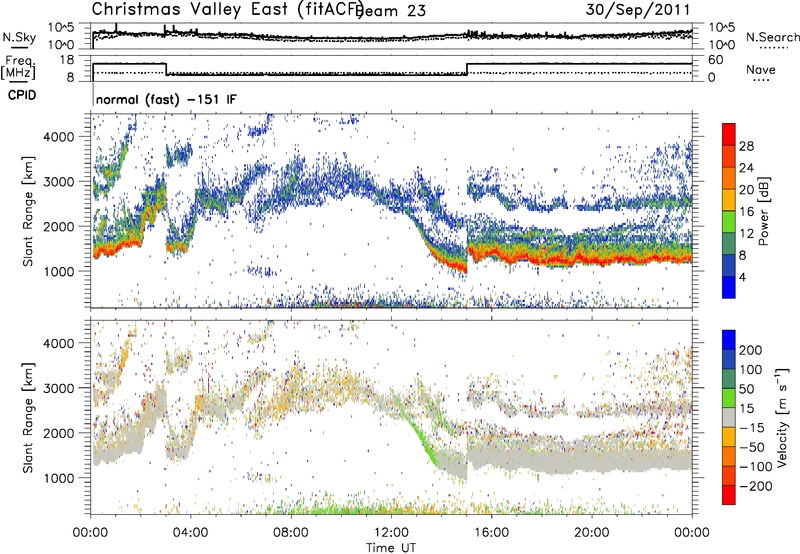Click the '18' tick of the frequency axis
The height and width of the screenshot is (554, 800).
point(67,60)
